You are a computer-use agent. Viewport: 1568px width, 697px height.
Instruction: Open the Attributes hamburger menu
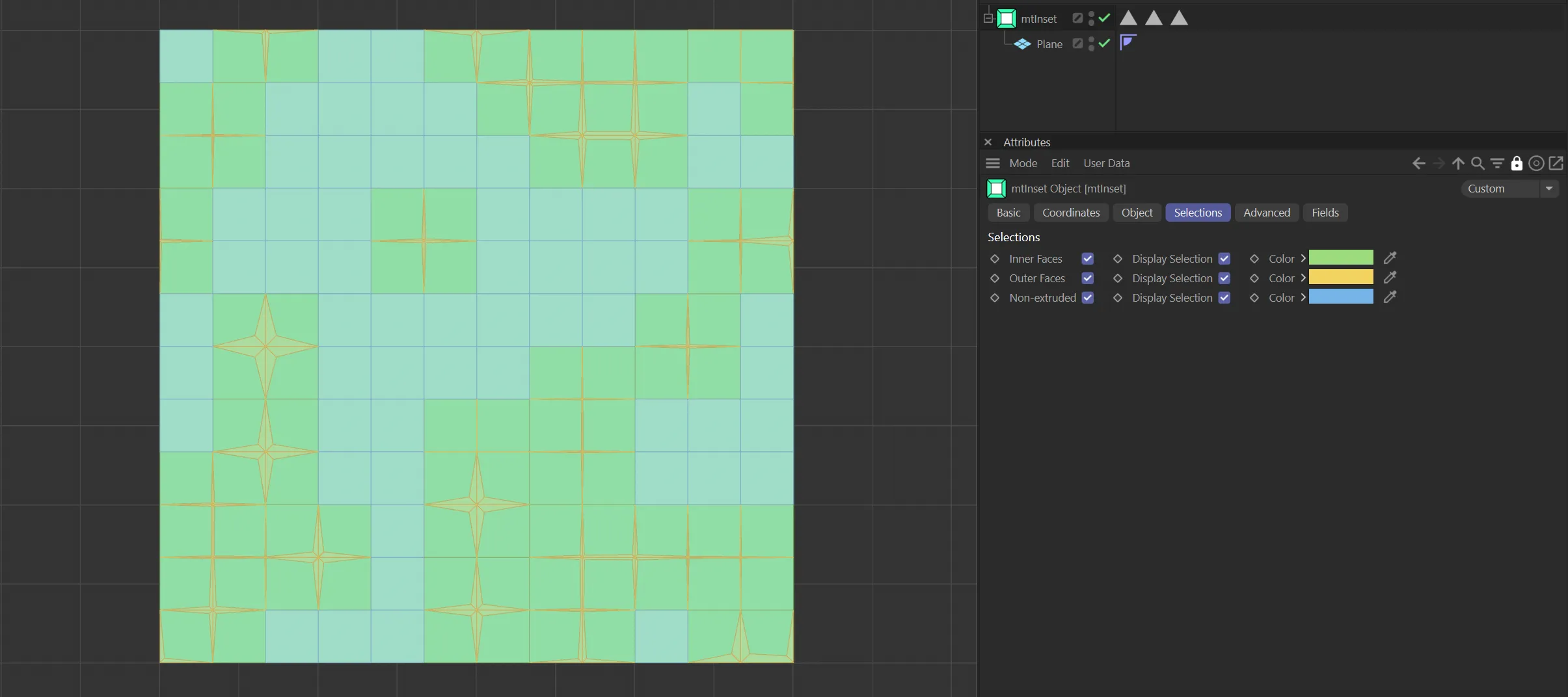(x=992, y=163)
